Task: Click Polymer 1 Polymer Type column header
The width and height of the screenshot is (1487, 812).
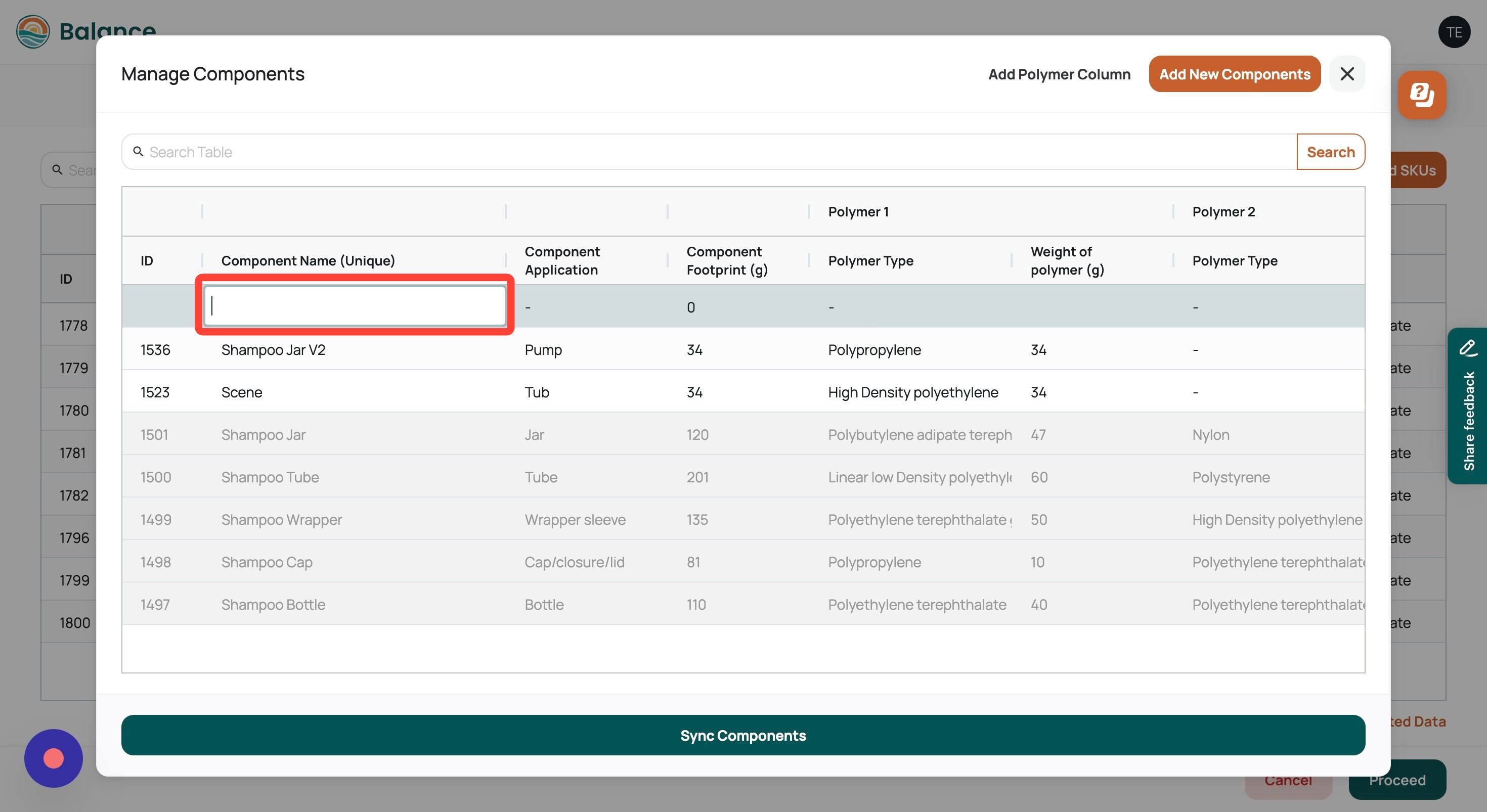Action: coord(870,261)
